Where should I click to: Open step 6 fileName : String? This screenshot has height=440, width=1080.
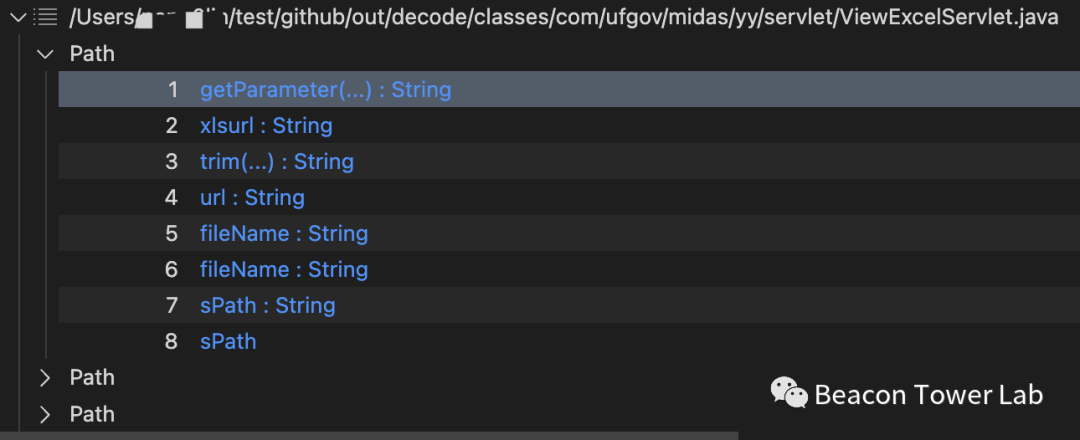click(x=284, y=270)
